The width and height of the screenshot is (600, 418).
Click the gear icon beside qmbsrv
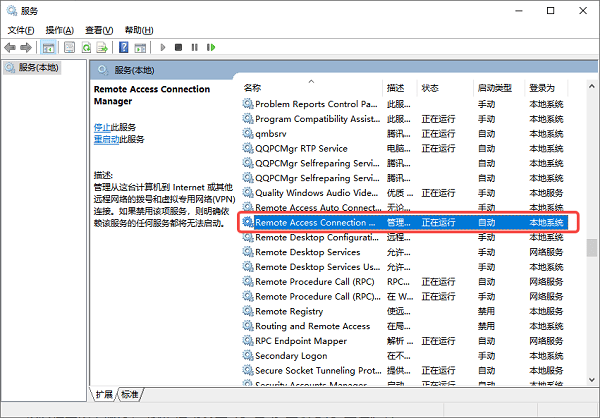coord(248,133)
